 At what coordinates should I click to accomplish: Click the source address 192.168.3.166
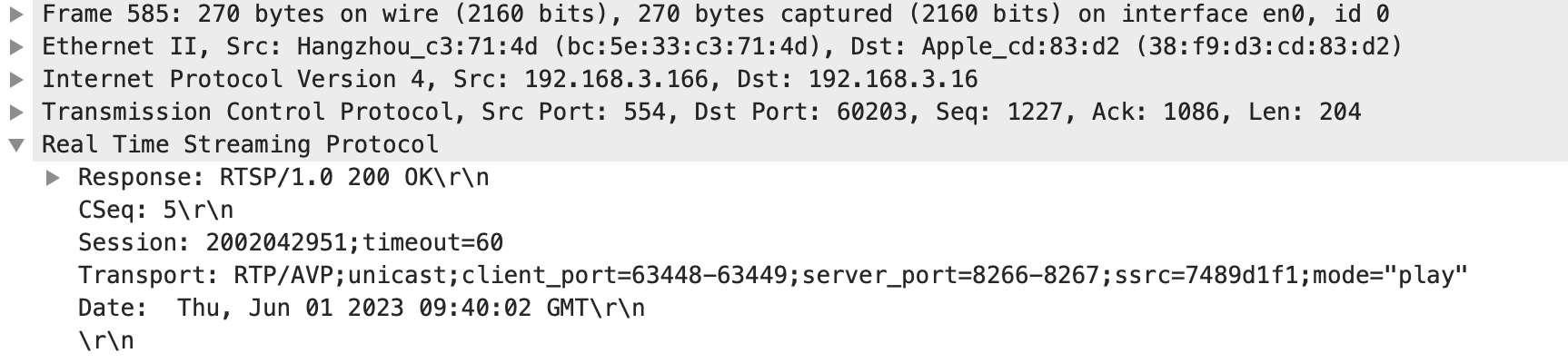coord(615,79)
